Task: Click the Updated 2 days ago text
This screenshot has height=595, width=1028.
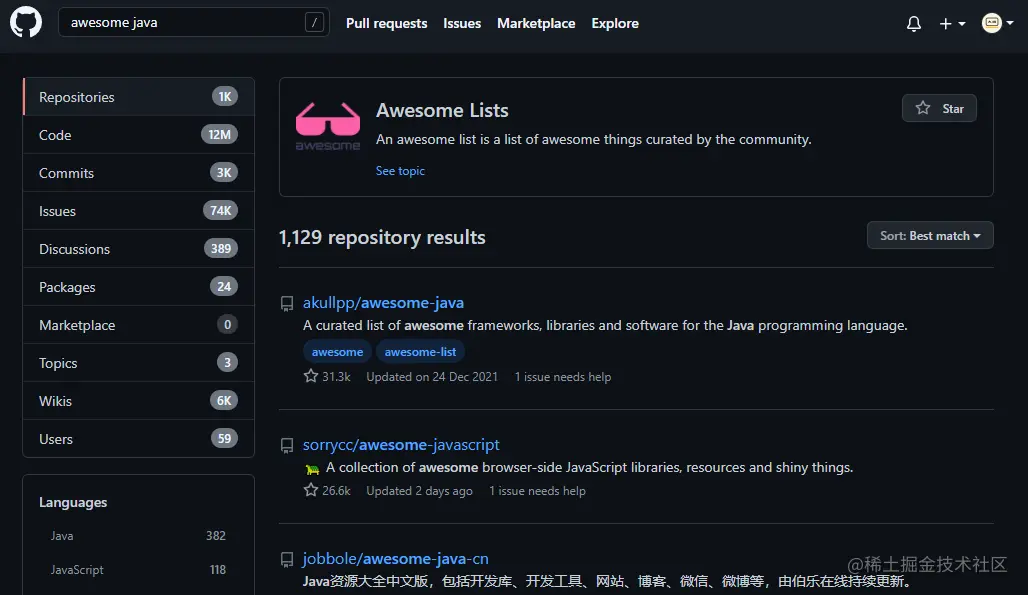Action: (x=420, y=491)
